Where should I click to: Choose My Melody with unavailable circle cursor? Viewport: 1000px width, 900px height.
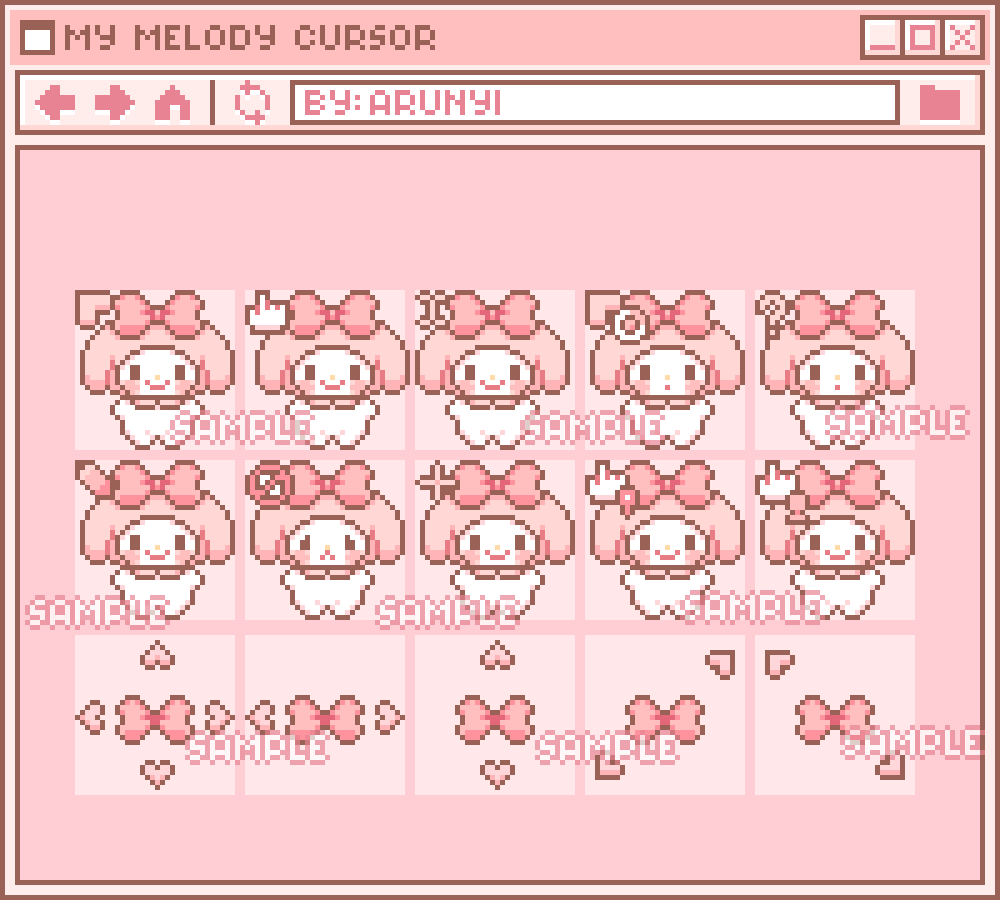coord(325,540)
